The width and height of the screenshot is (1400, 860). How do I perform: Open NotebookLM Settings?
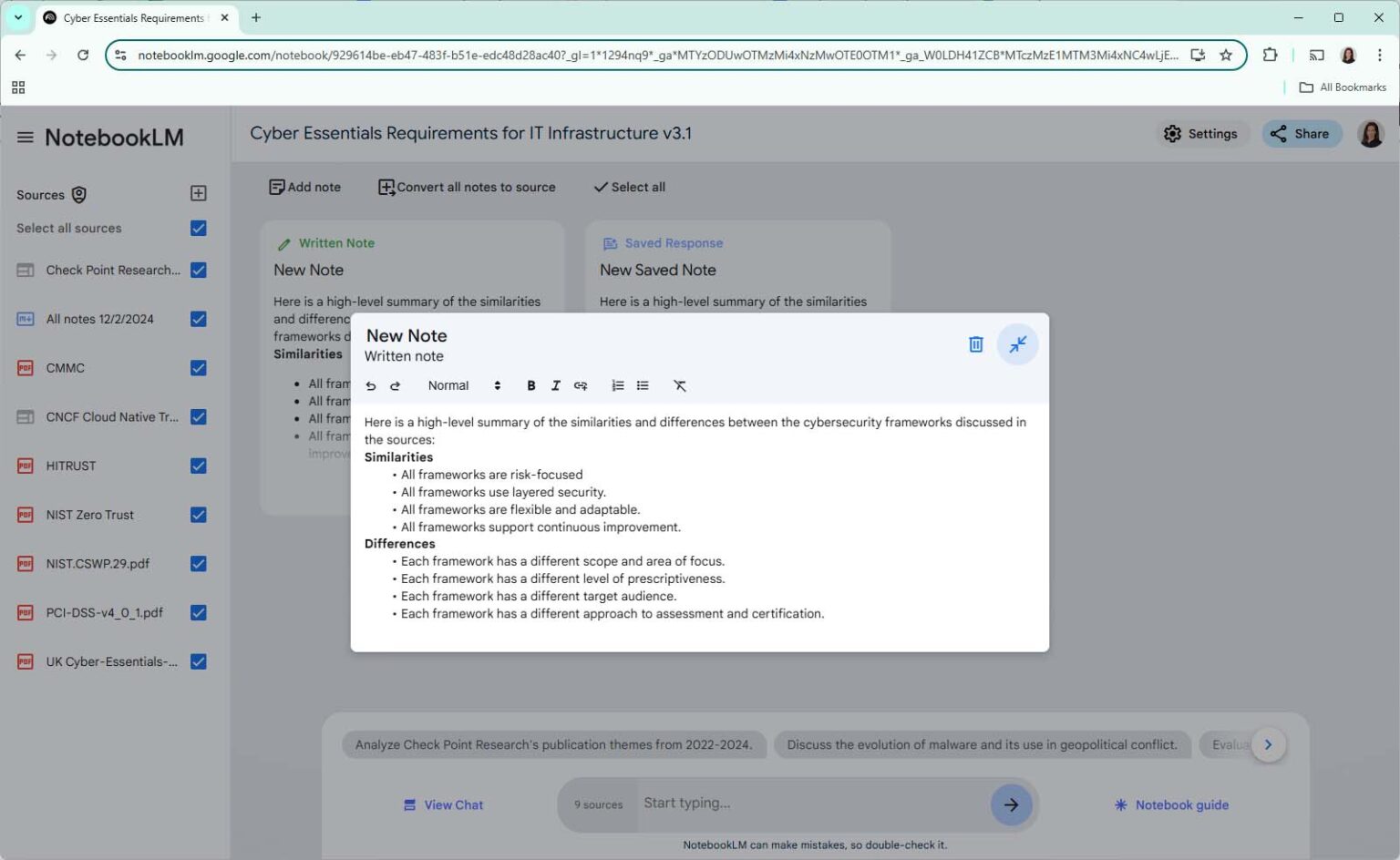tap(1201, 133)
